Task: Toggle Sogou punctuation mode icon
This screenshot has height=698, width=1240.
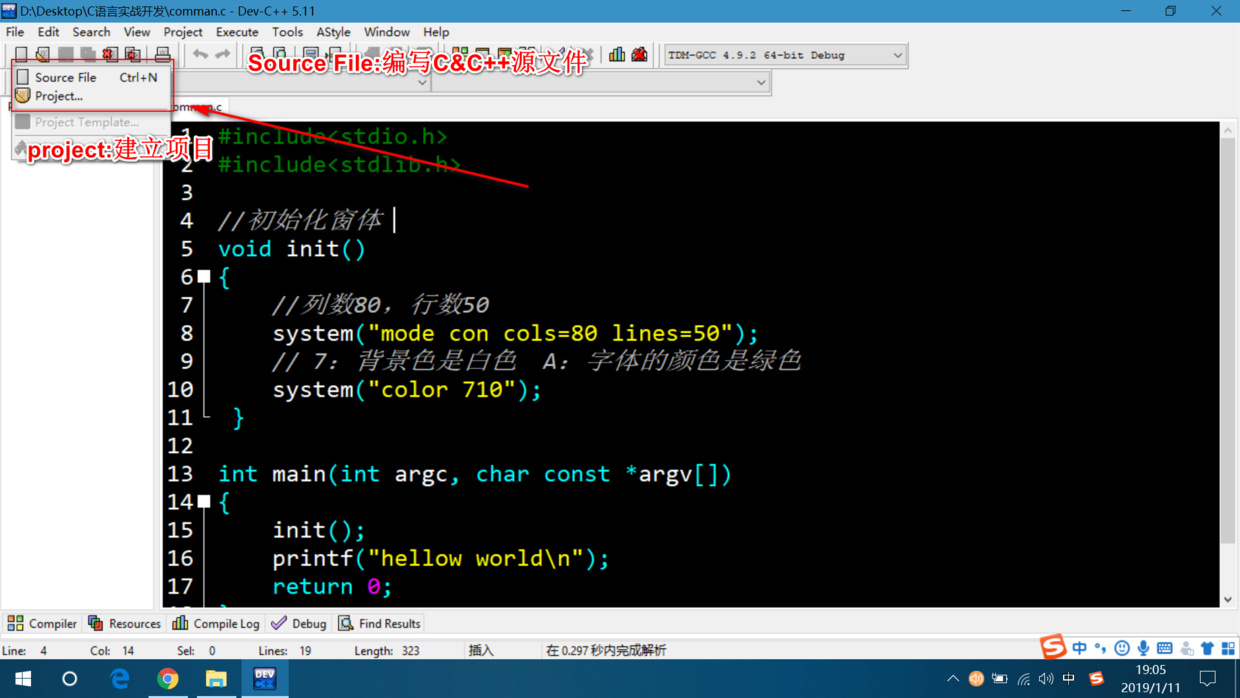Action: pyautogui.click(x=1101, y=648)
